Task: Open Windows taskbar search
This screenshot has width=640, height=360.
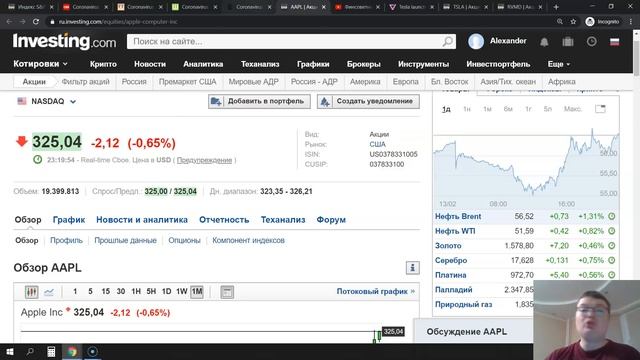Action: point(30,351)
